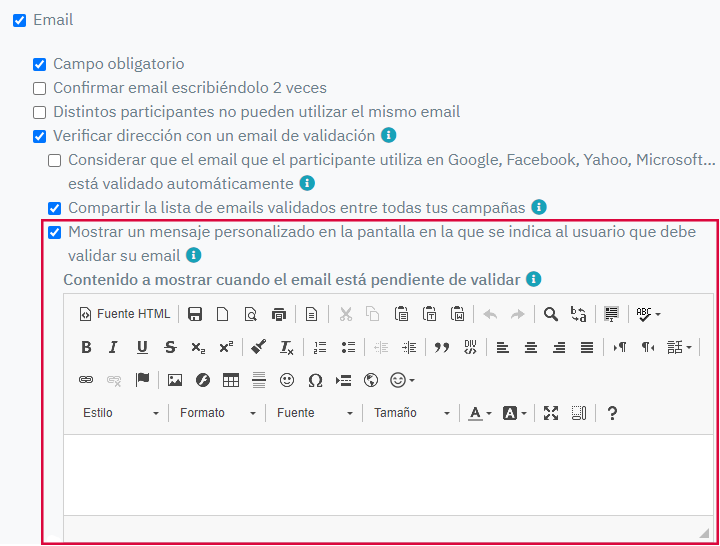Open the Fuente font dropdown
This screenshot has width=720, height=546.
pyautogui.click(x=315, y=413)
